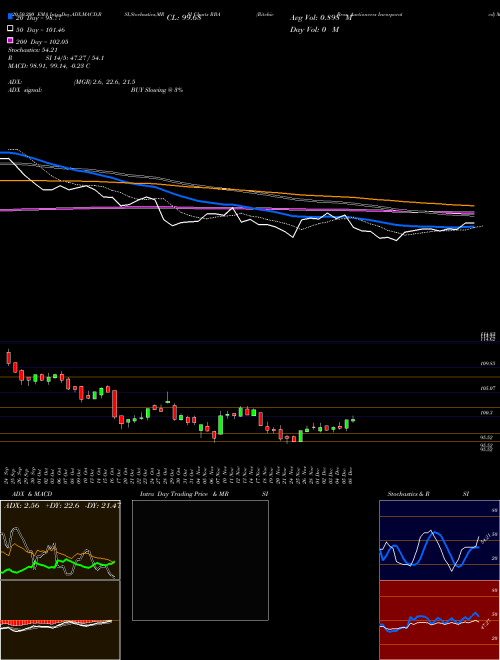
Task: Click the white 50 Day legend swatch
Action: 10,29
